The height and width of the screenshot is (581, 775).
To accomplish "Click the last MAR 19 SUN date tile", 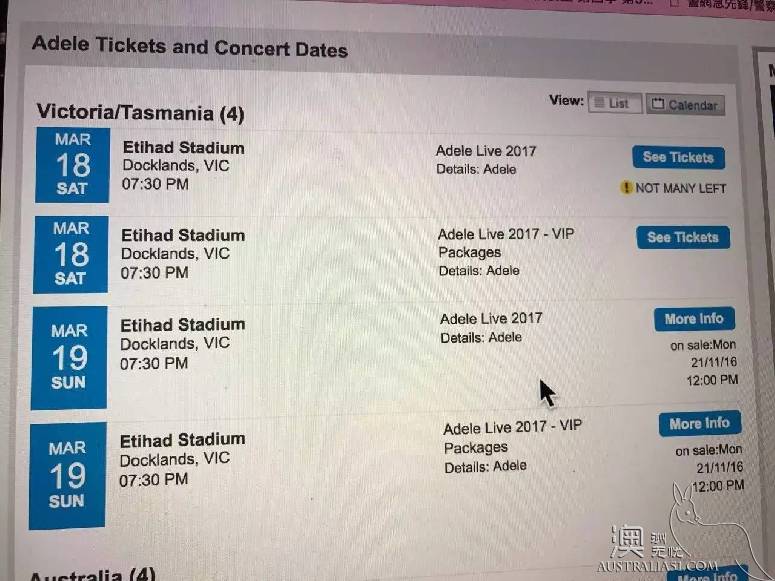I will pos(67,476).
